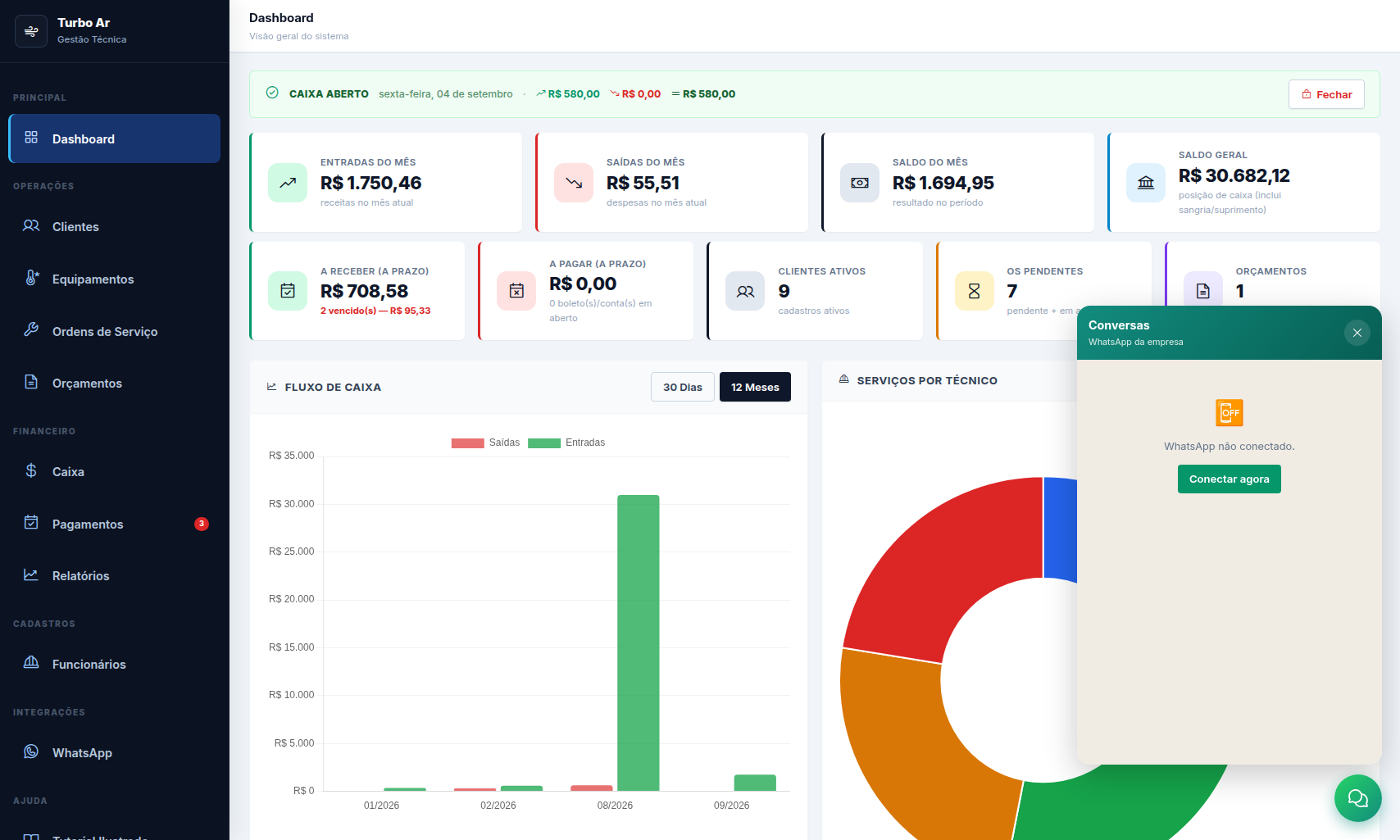Click the OS Pendentes hourglass icon
Screen dimensions: 1400x840
[975, 291]
